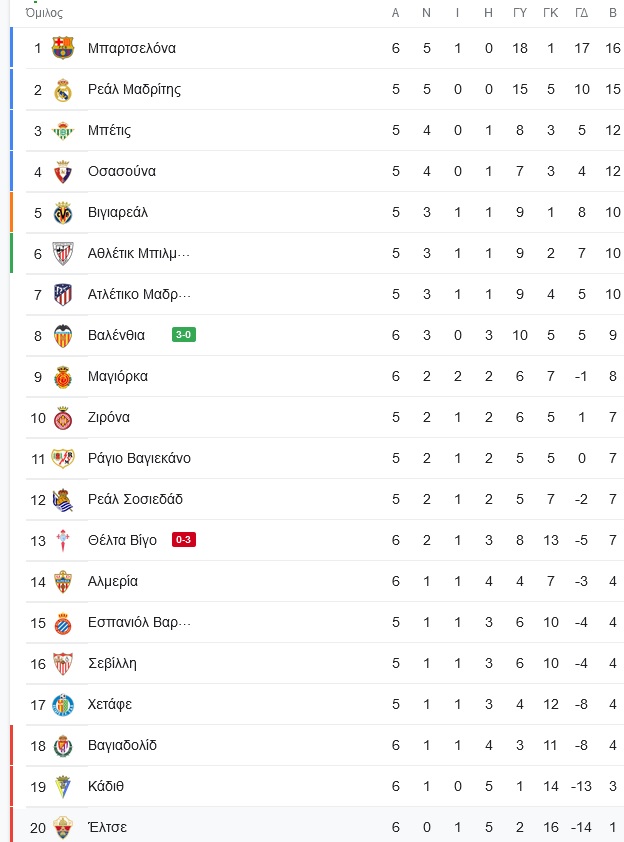Screen dimensions: 624x842
Task: Click the Sevilla team logo
Action: click(x=63, y=664)
